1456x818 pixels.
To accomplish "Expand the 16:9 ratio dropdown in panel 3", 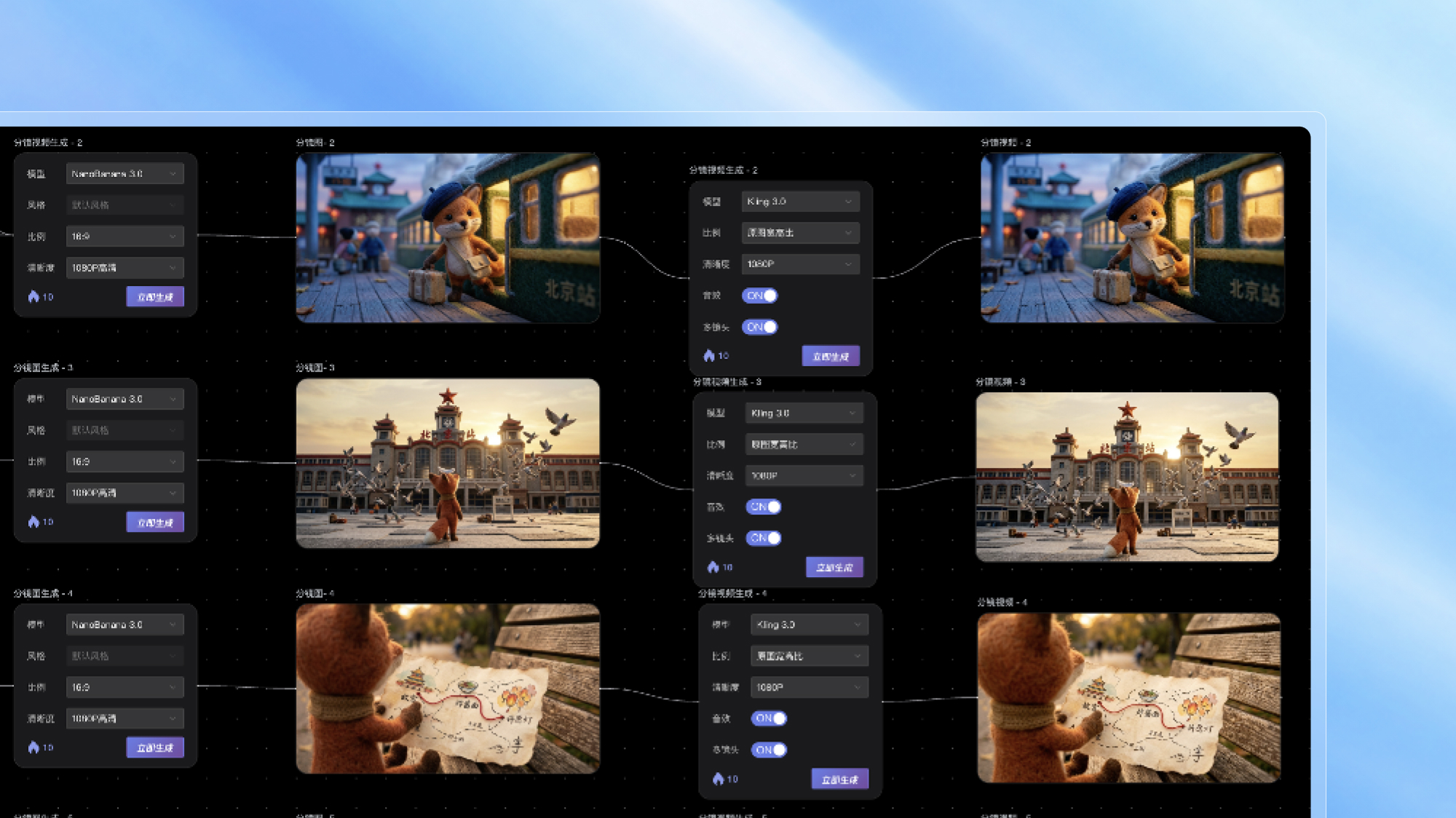I will coord(124,461).
